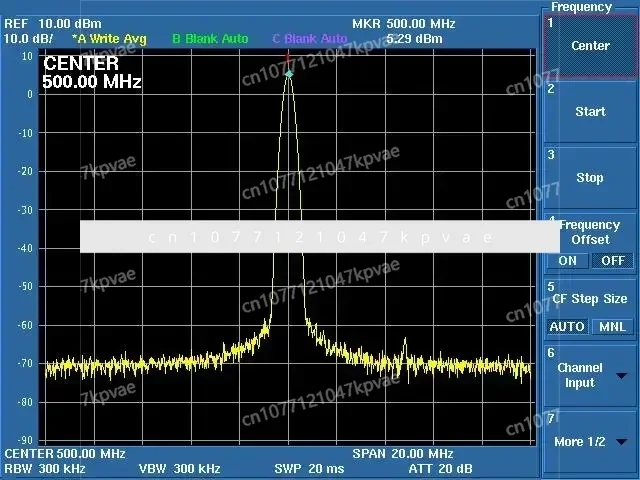The width and height of the screenshot is (640, 480).
Task: Click the cyan marker diamond on peak
Action: point(289,74)
